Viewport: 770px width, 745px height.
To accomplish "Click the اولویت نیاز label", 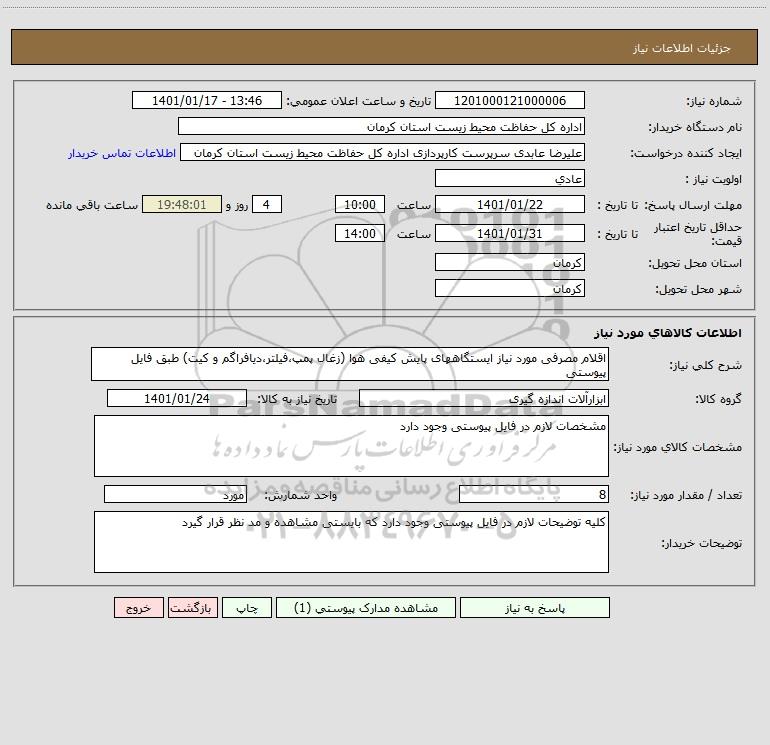I will coord(714,180).
